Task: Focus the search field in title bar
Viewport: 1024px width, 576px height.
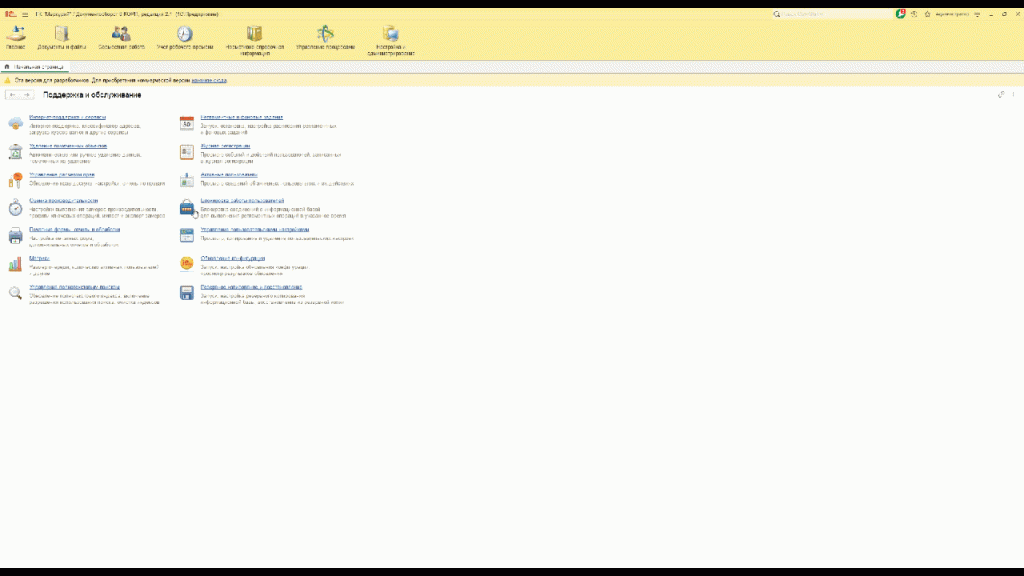Action: 833,14
